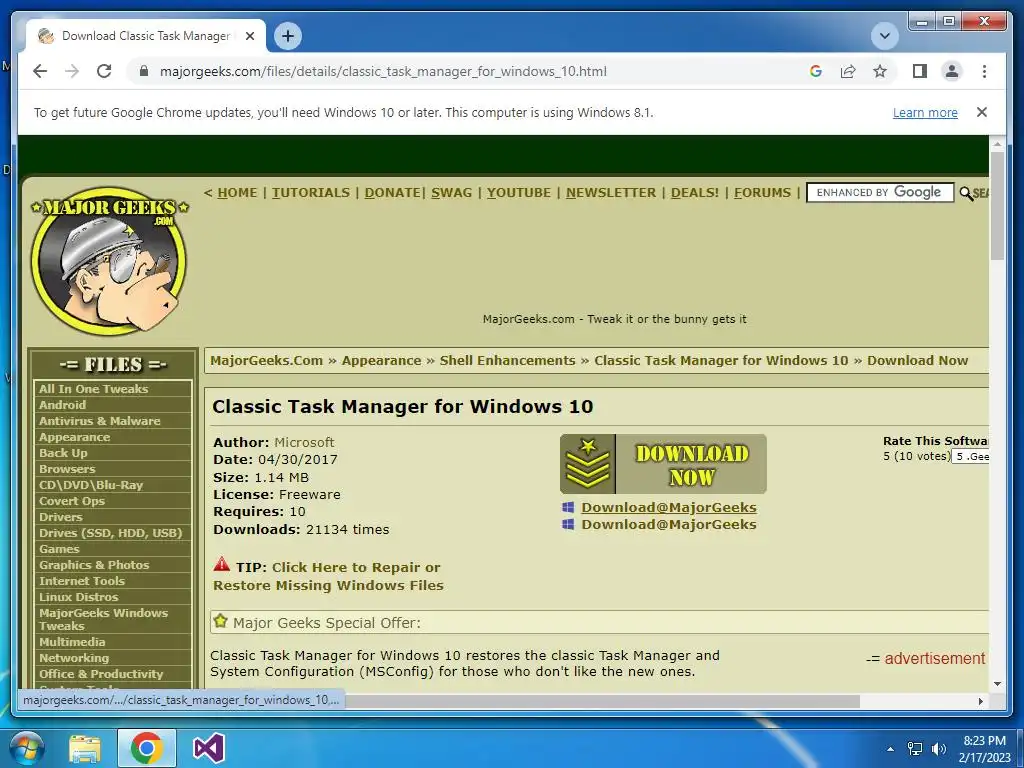Open Visual Studio from the taskbar

(209, 748)
